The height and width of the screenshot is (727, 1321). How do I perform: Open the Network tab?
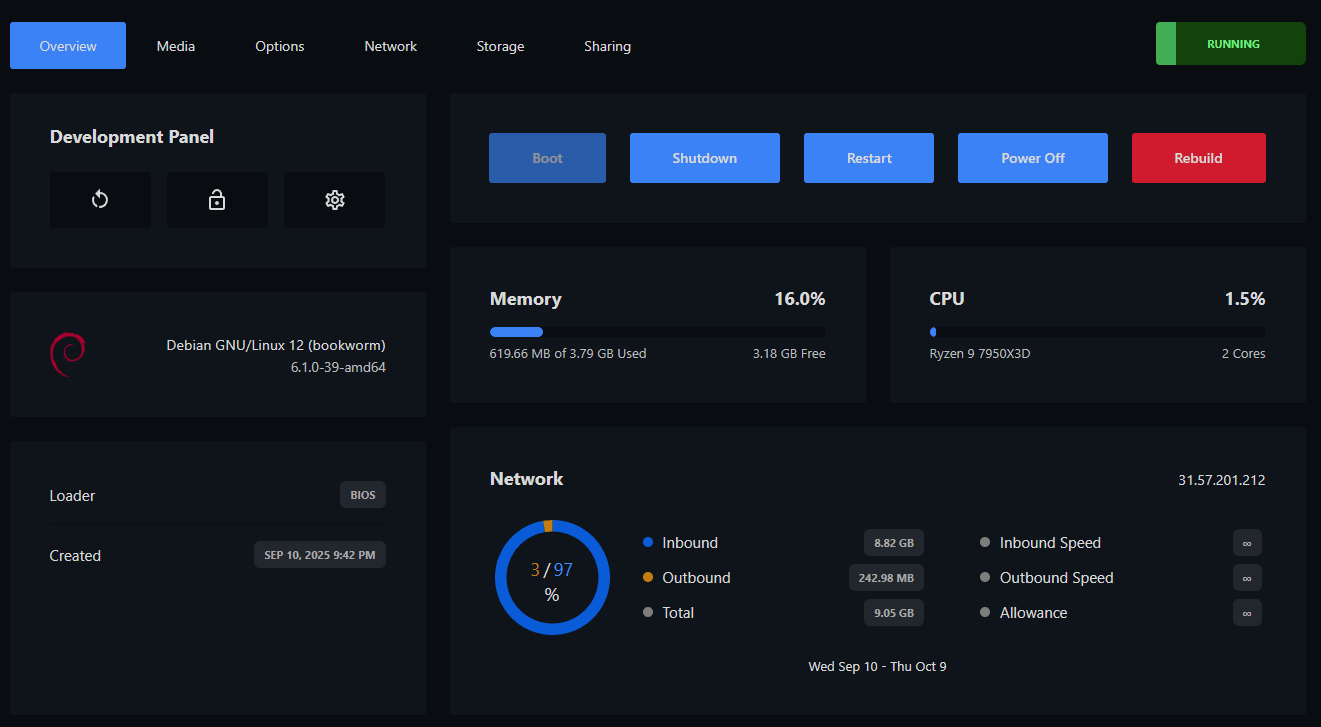pyautogui.click(x=390, y=46)
